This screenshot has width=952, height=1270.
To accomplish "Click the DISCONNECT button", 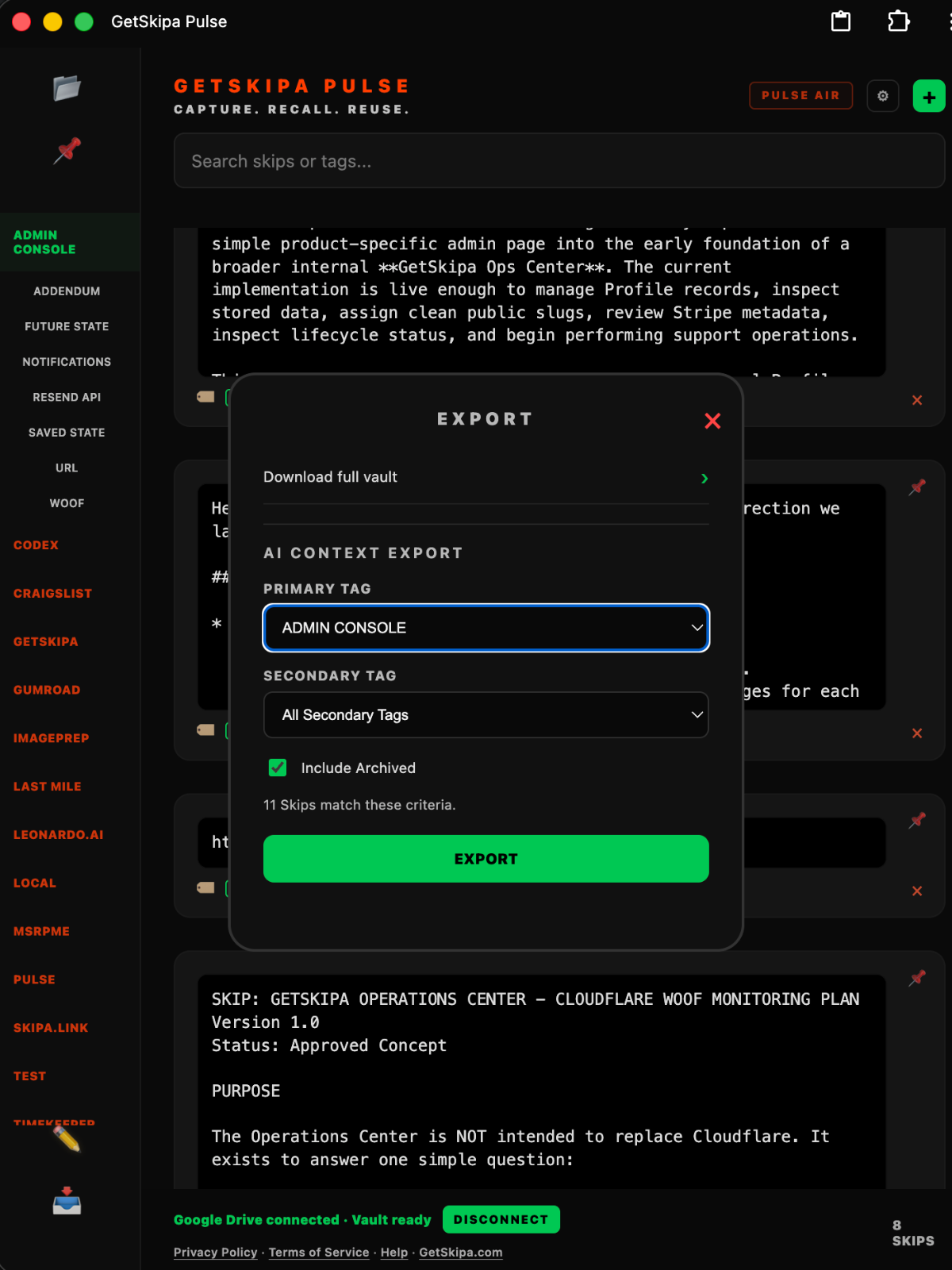I will (x=501, y=1220).
